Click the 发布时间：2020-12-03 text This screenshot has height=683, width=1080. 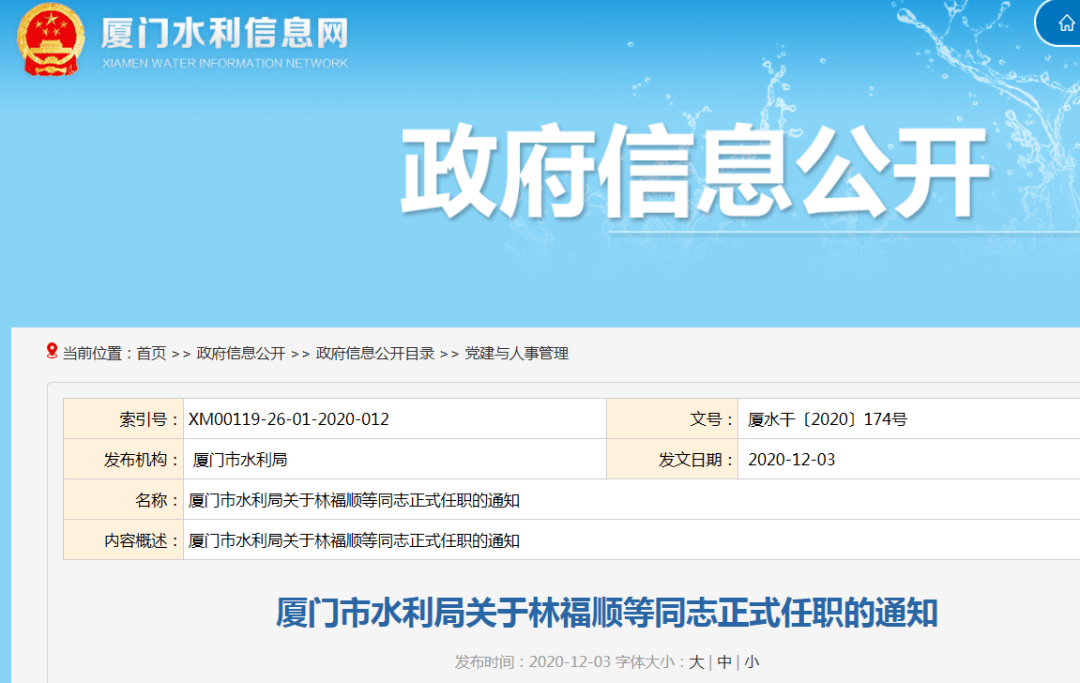coord(532,662)
